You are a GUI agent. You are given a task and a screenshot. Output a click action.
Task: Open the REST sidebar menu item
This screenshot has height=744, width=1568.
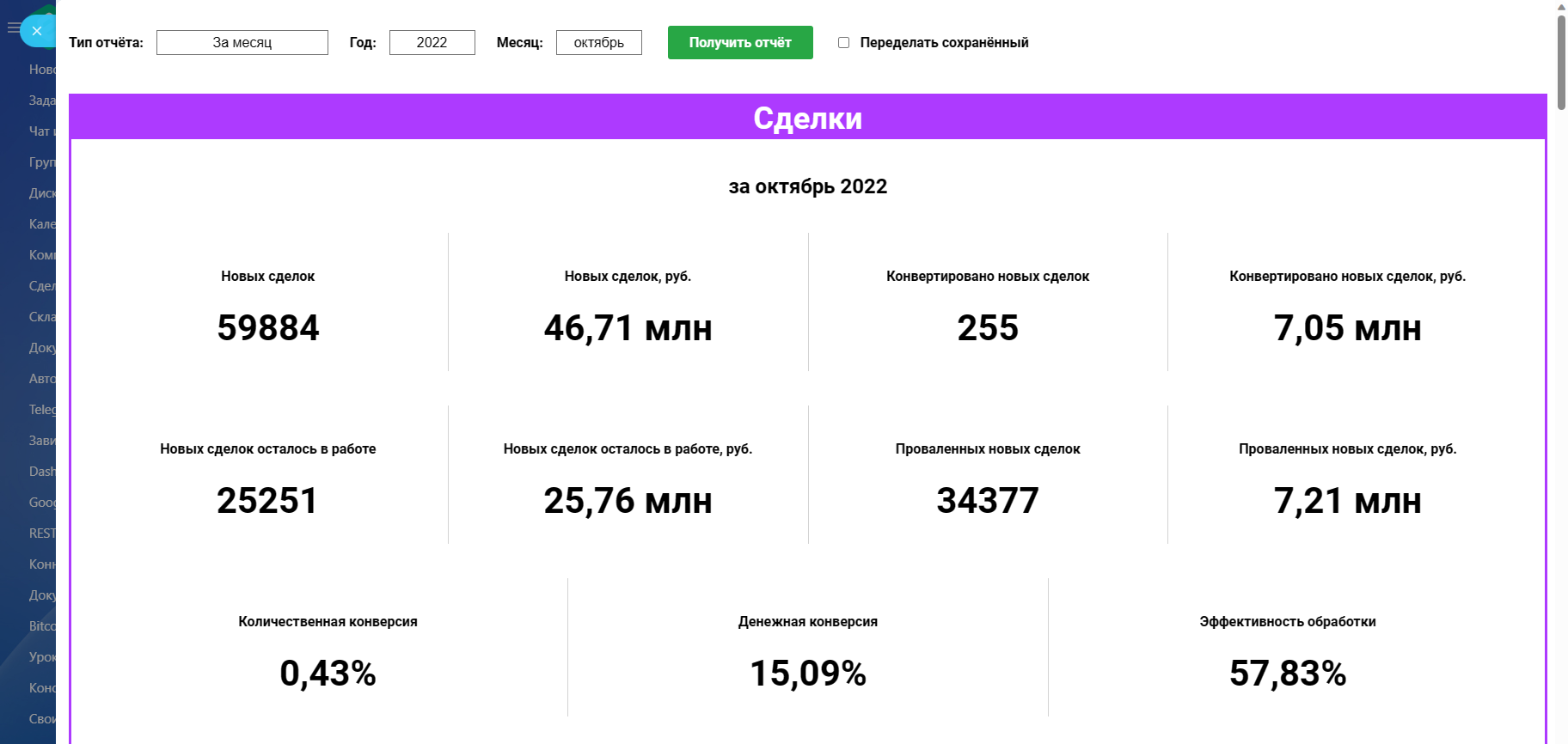[x=41, y=534]
